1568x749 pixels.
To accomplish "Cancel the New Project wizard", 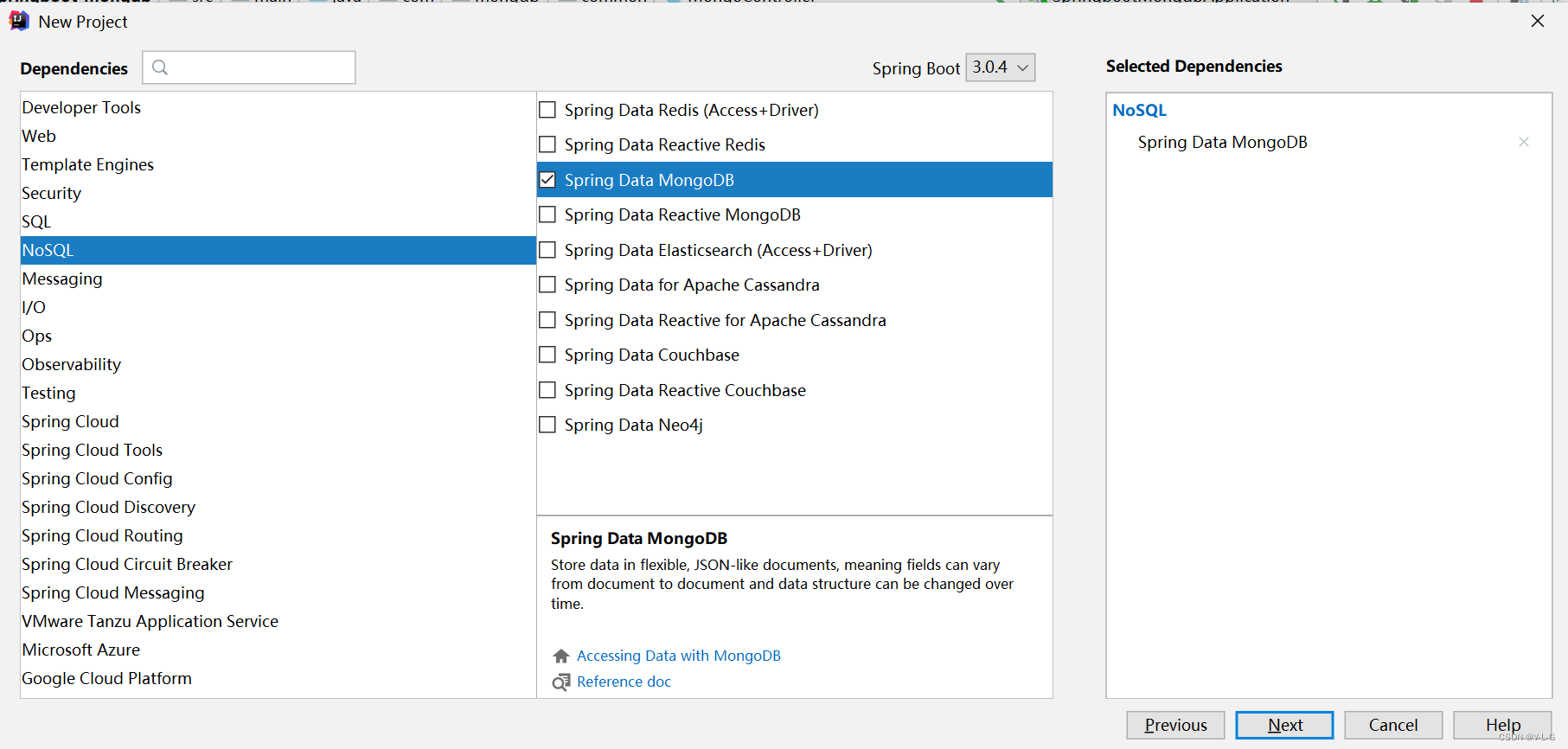I will pos(1393,725).
